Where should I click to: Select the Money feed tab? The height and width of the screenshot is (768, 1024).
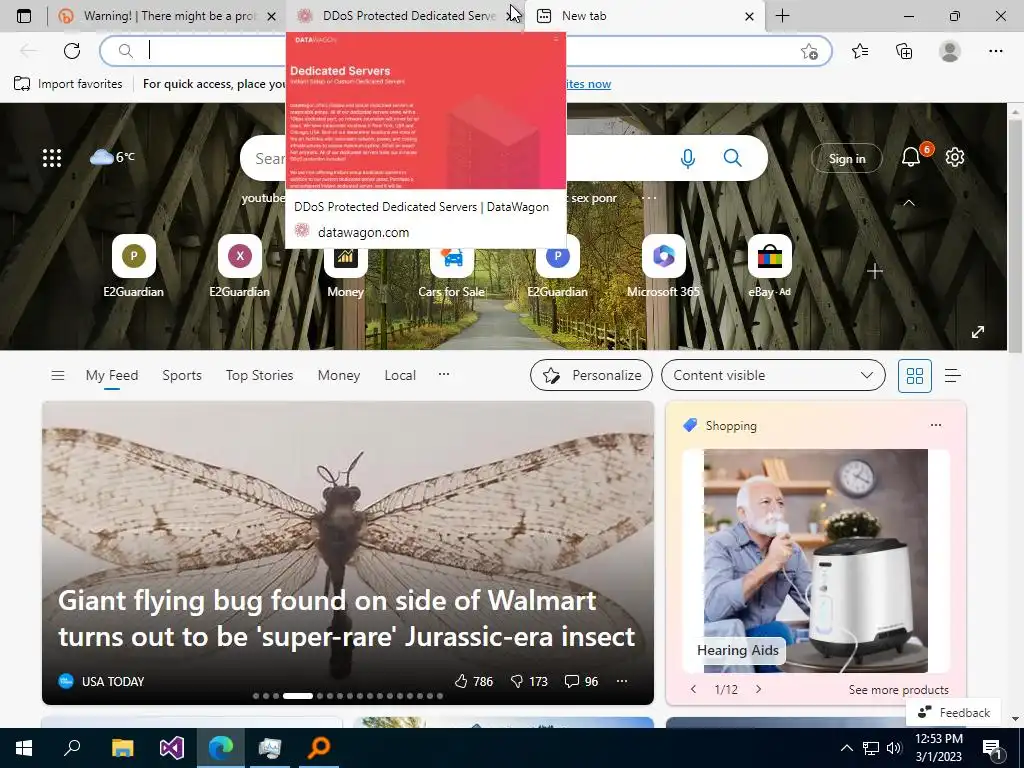(x=338, y=376)
